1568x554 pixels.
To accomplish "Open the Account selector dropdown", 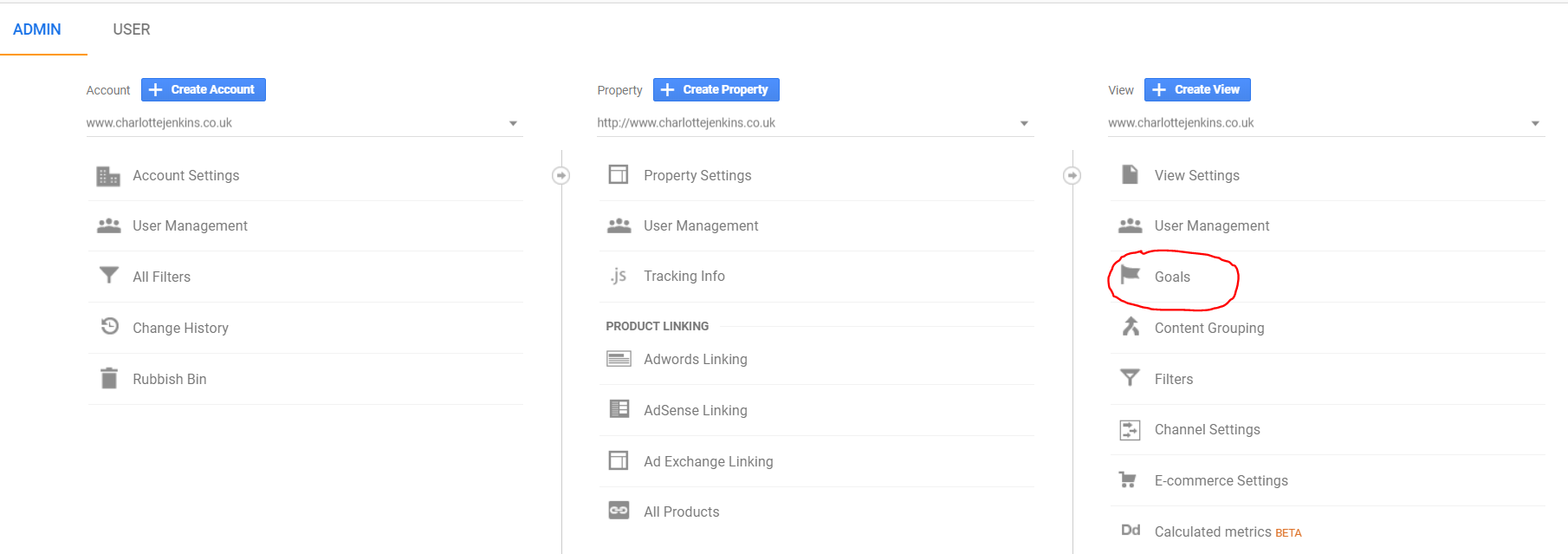I will (x=304, y=123).
